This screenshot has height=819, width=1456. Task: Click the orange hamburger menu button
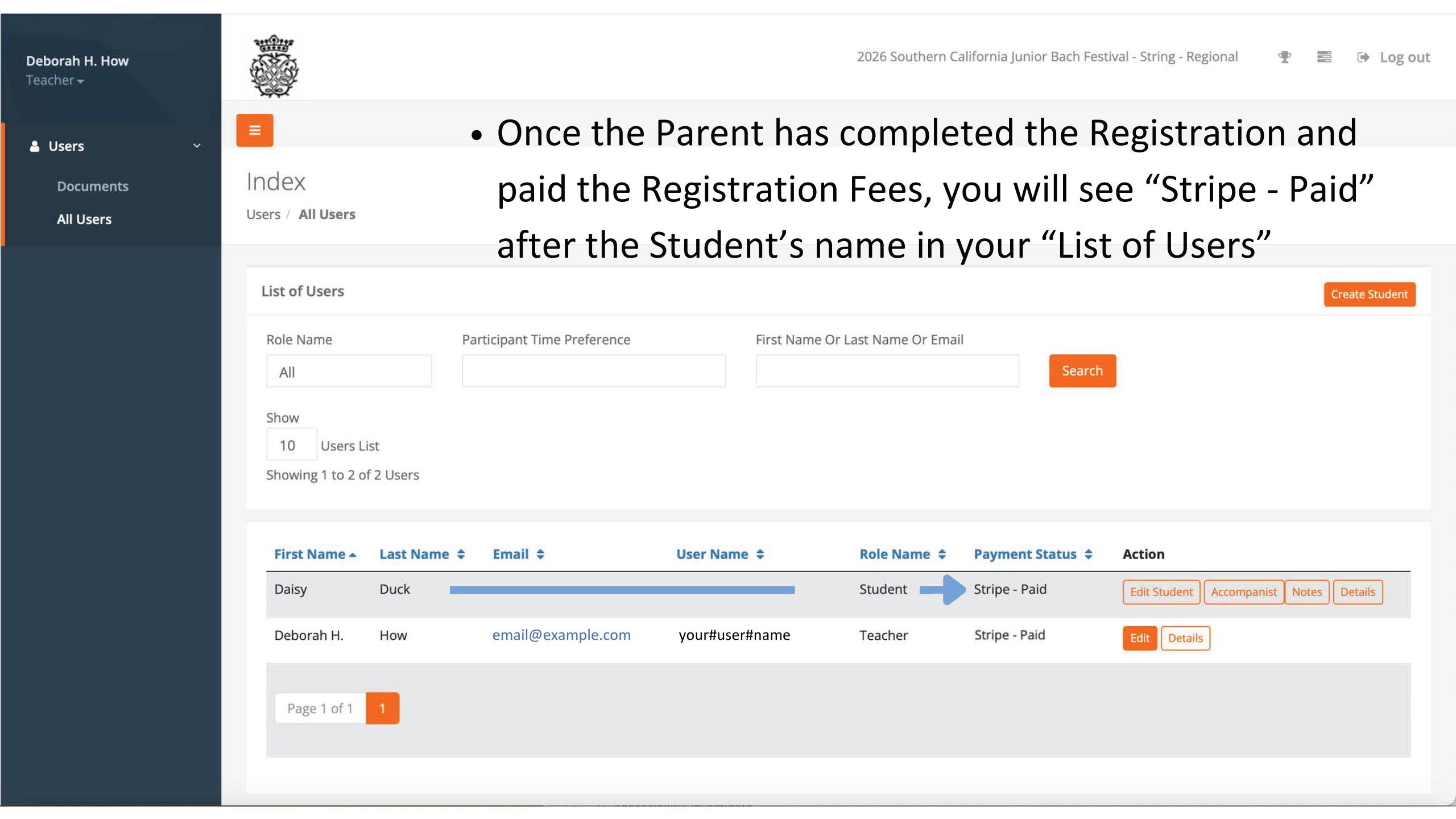point(254,130)
